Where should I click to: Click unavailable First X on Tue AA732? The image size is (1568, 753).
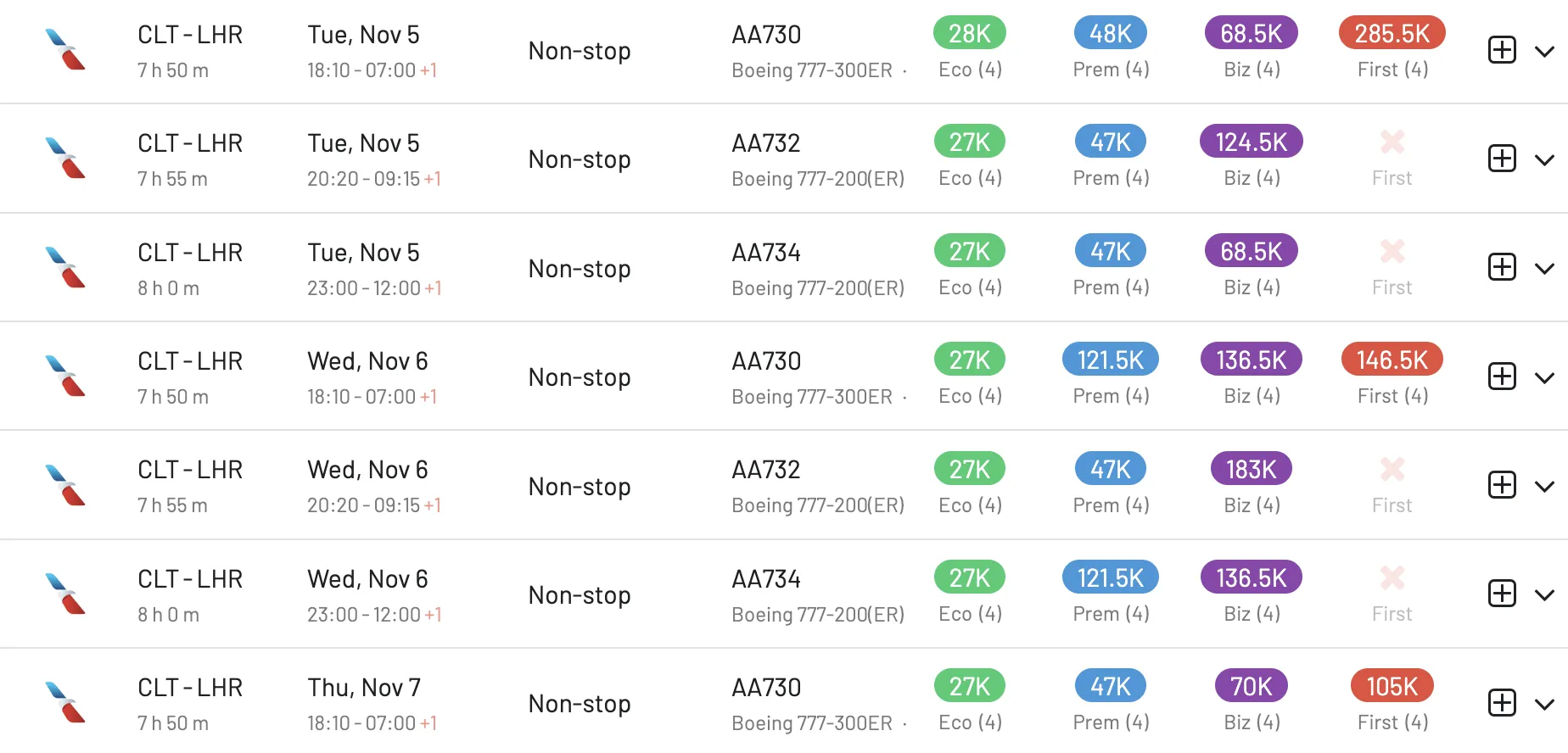click(x=1392, y=142)
